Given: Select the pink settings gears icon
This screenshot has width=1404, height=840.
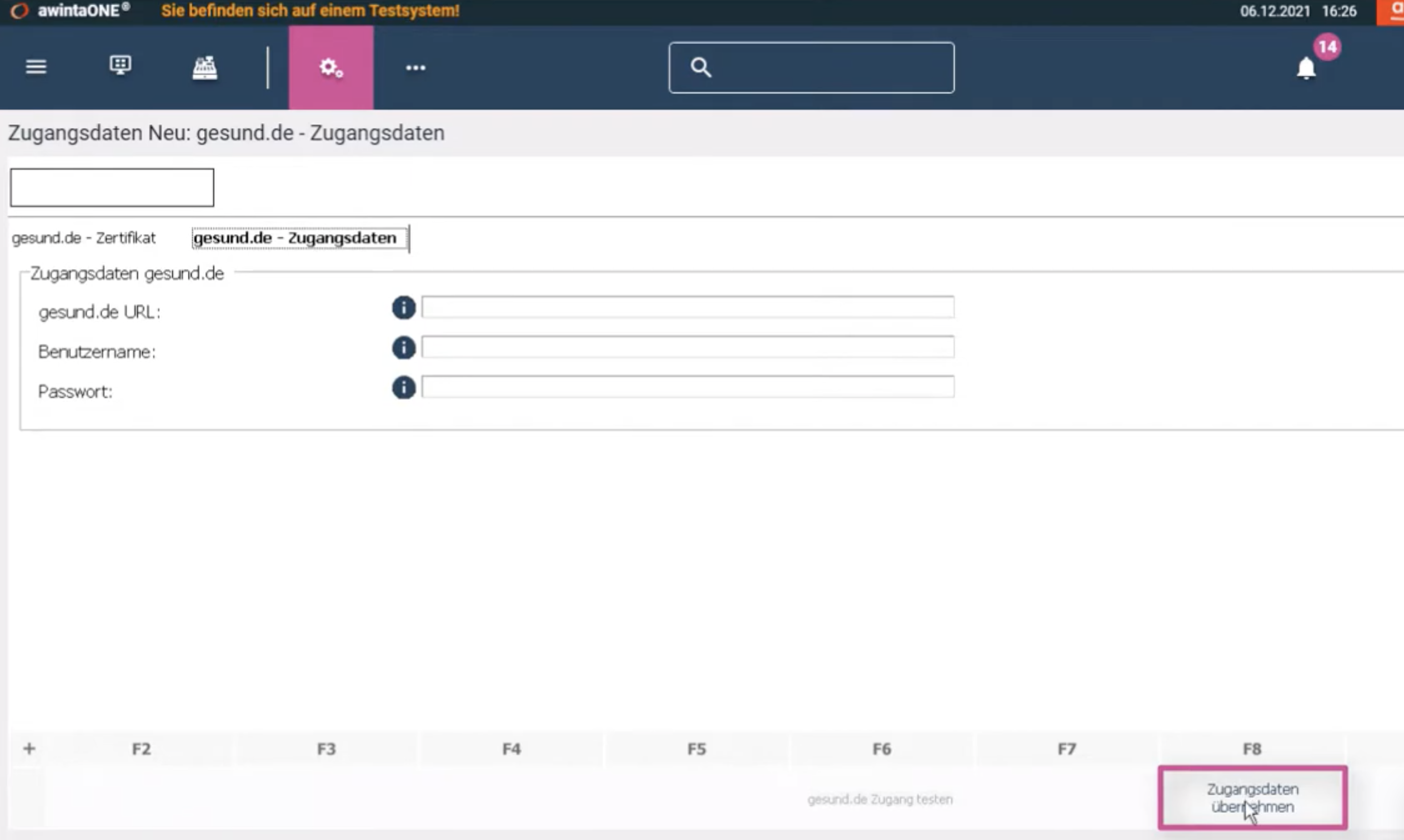Looking at the screenshot, I should point(331,67).
